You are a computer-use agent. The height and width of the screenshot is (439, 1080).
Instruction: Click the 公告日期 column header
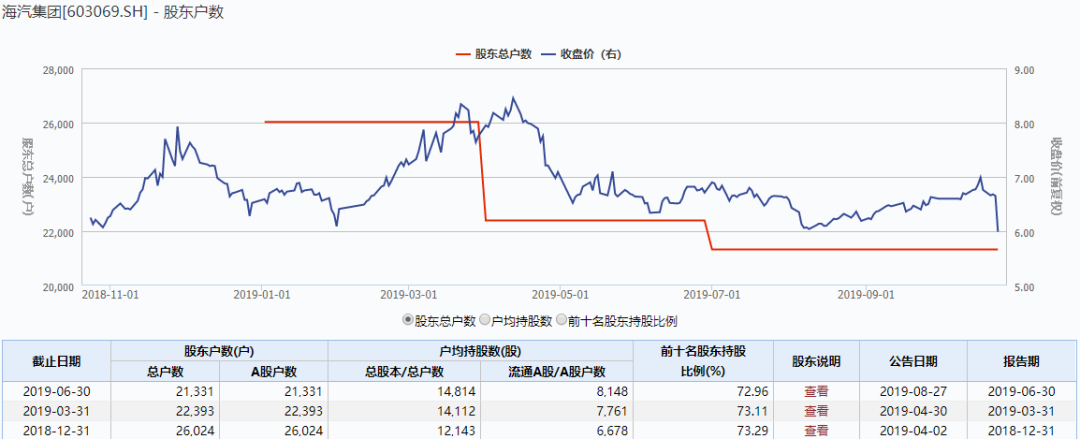[x=913, y=361]
